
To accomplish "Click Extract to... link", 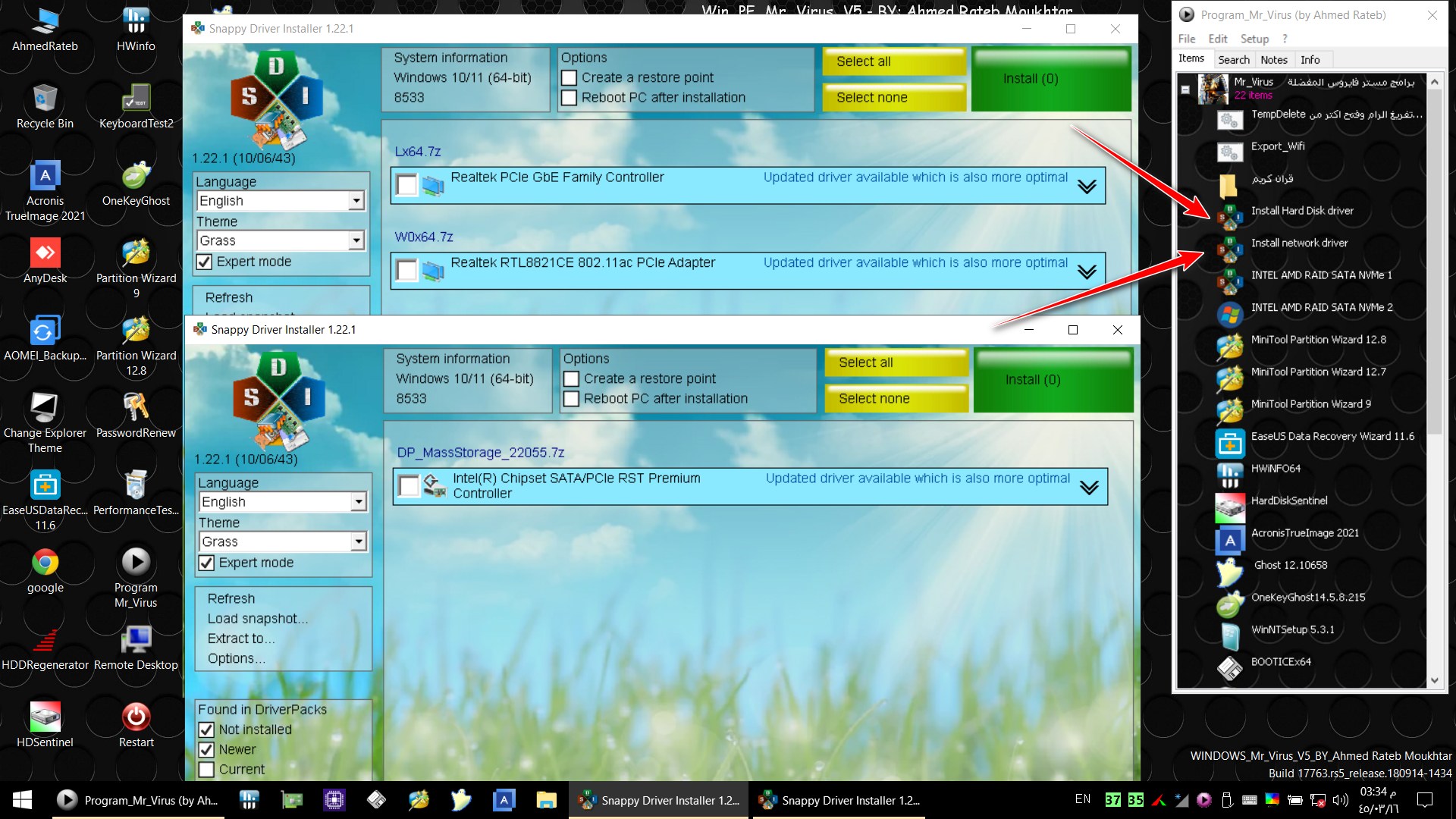I will point(241,639).
